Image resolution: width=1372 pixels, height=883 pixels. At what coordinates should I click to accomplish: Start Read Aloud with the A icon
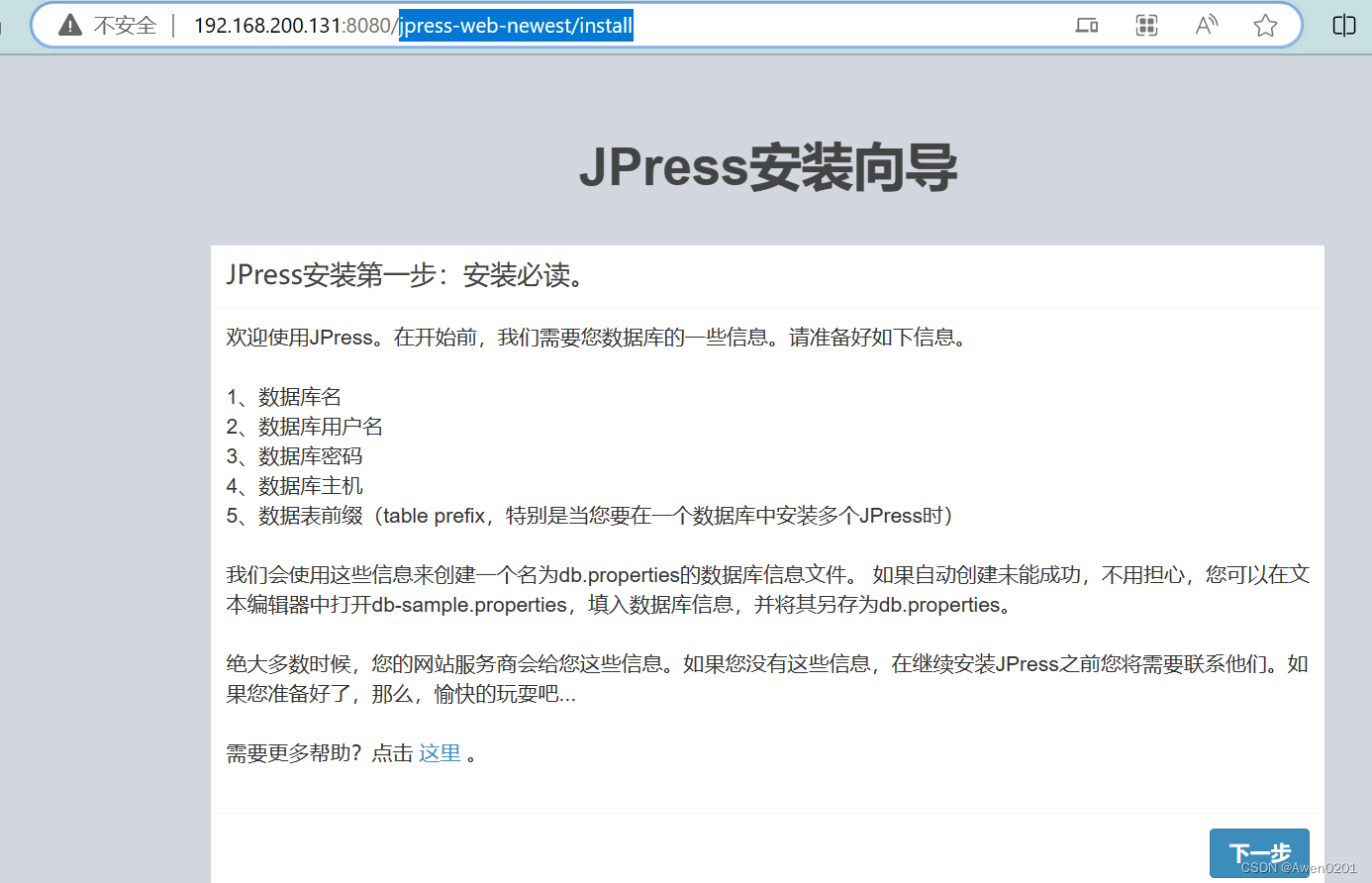point(1205,26)
